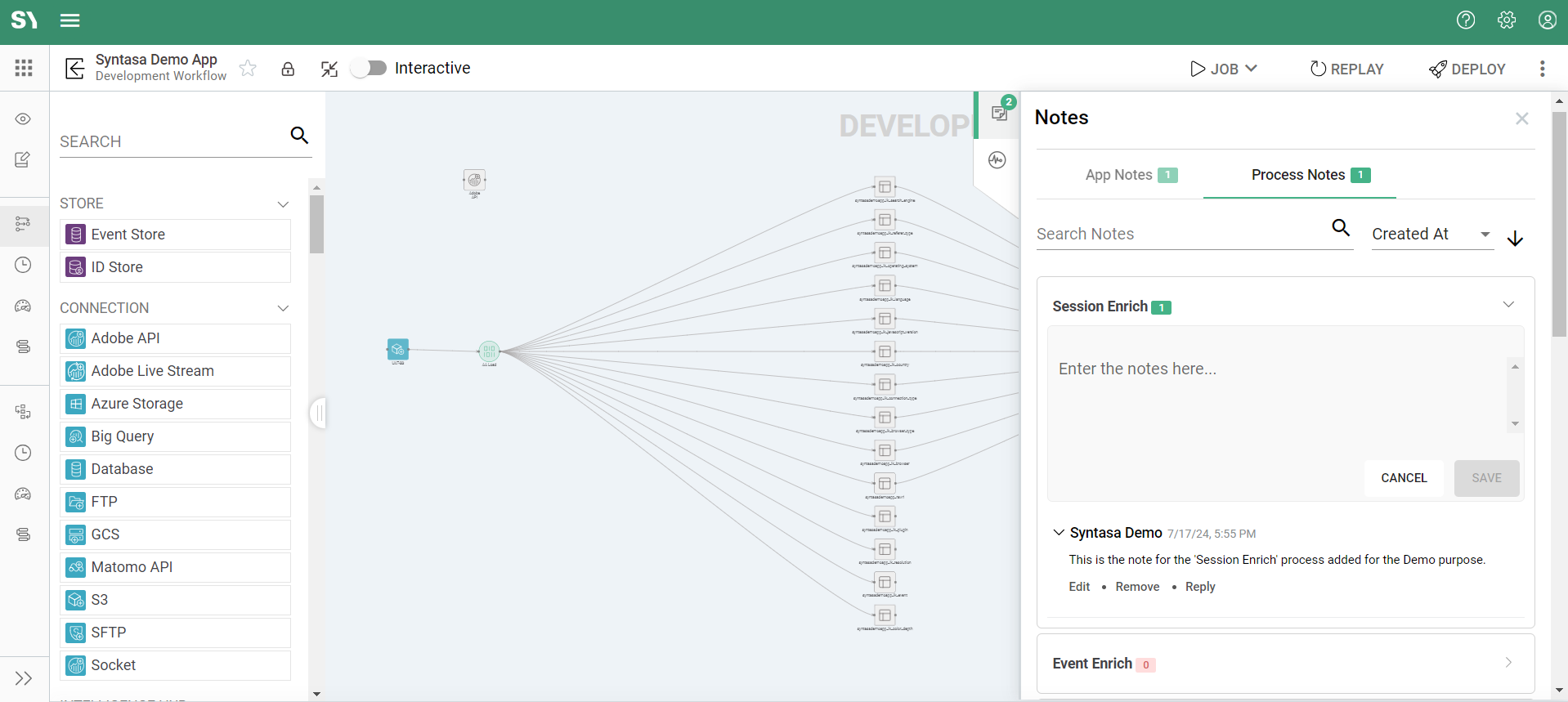Click the Search Notes input field
Screen dimensions: 1568x702
[1180, 234]
